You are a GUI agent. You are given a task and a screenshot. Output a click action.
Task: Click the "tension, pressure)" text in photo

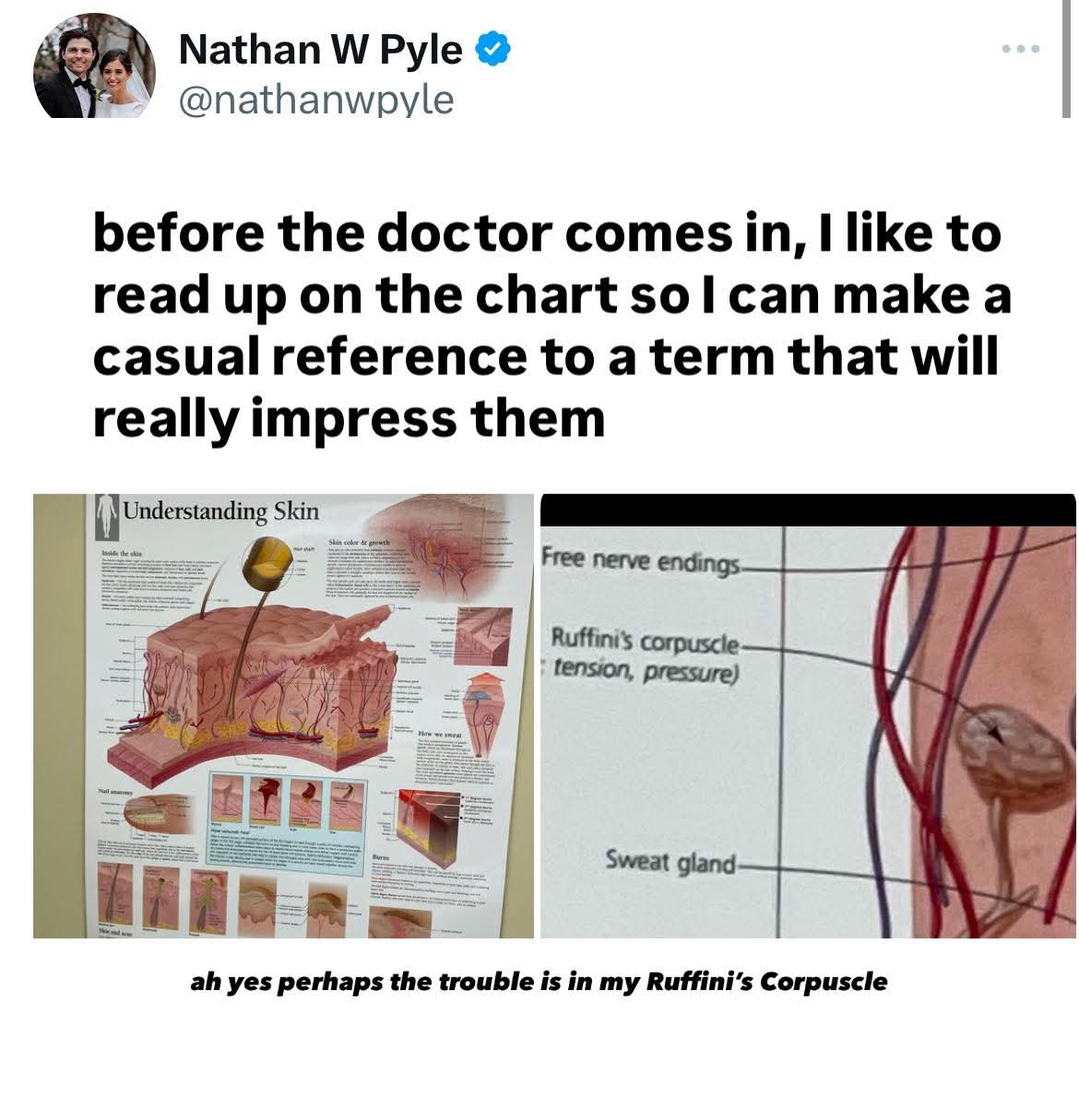(x=646, y=672)
